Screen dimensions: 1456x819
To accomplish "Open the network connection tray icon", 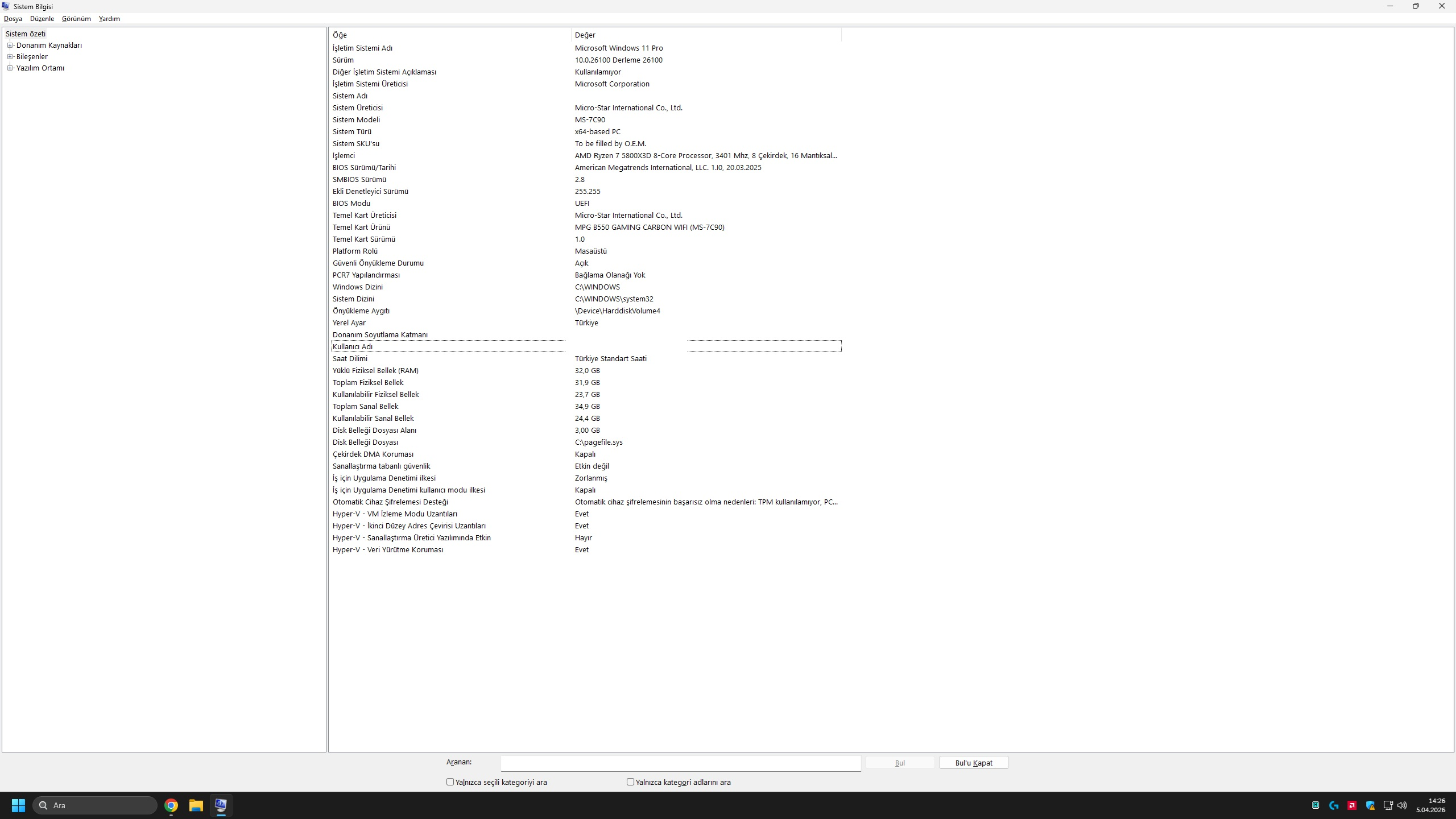I will [x=1388, y=805].
